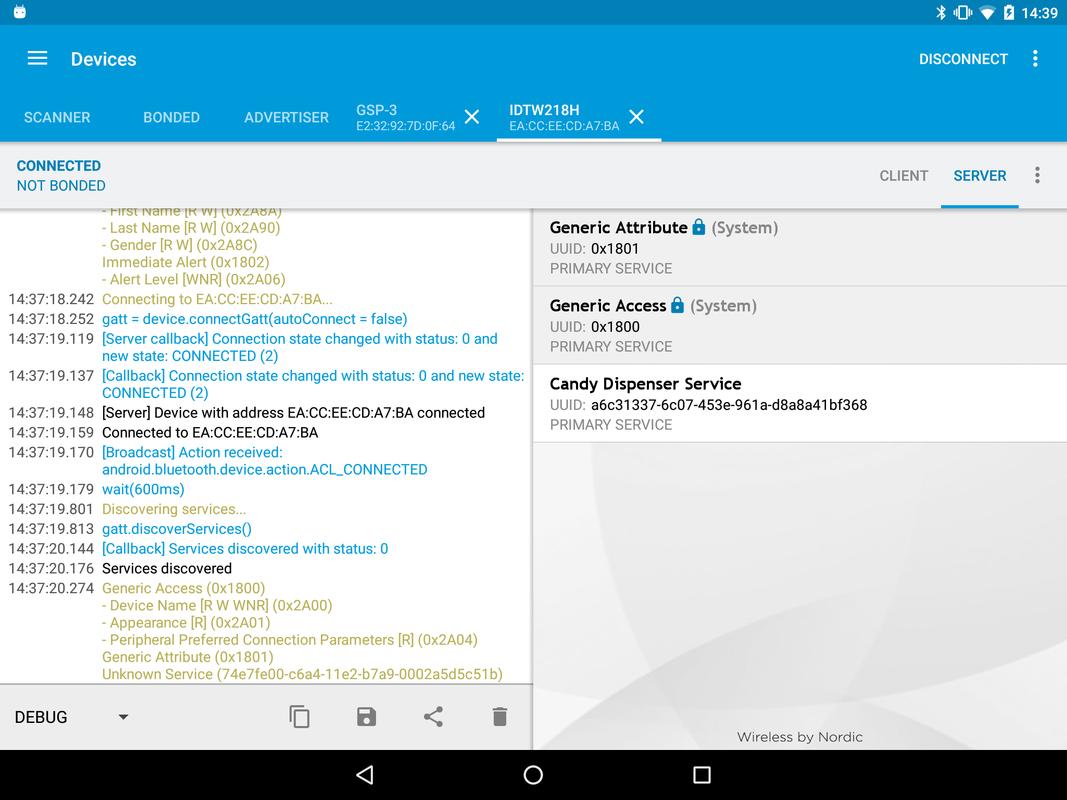Screen dimensions: 1067x800
Task: Open the navigation drawer hamburger icon
Action: (37, 58)
